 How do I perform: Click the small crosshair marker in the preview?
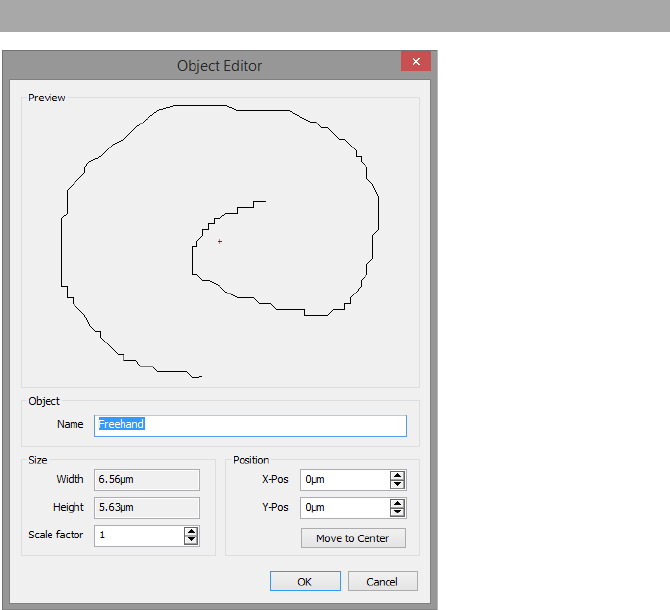point(219,241)
